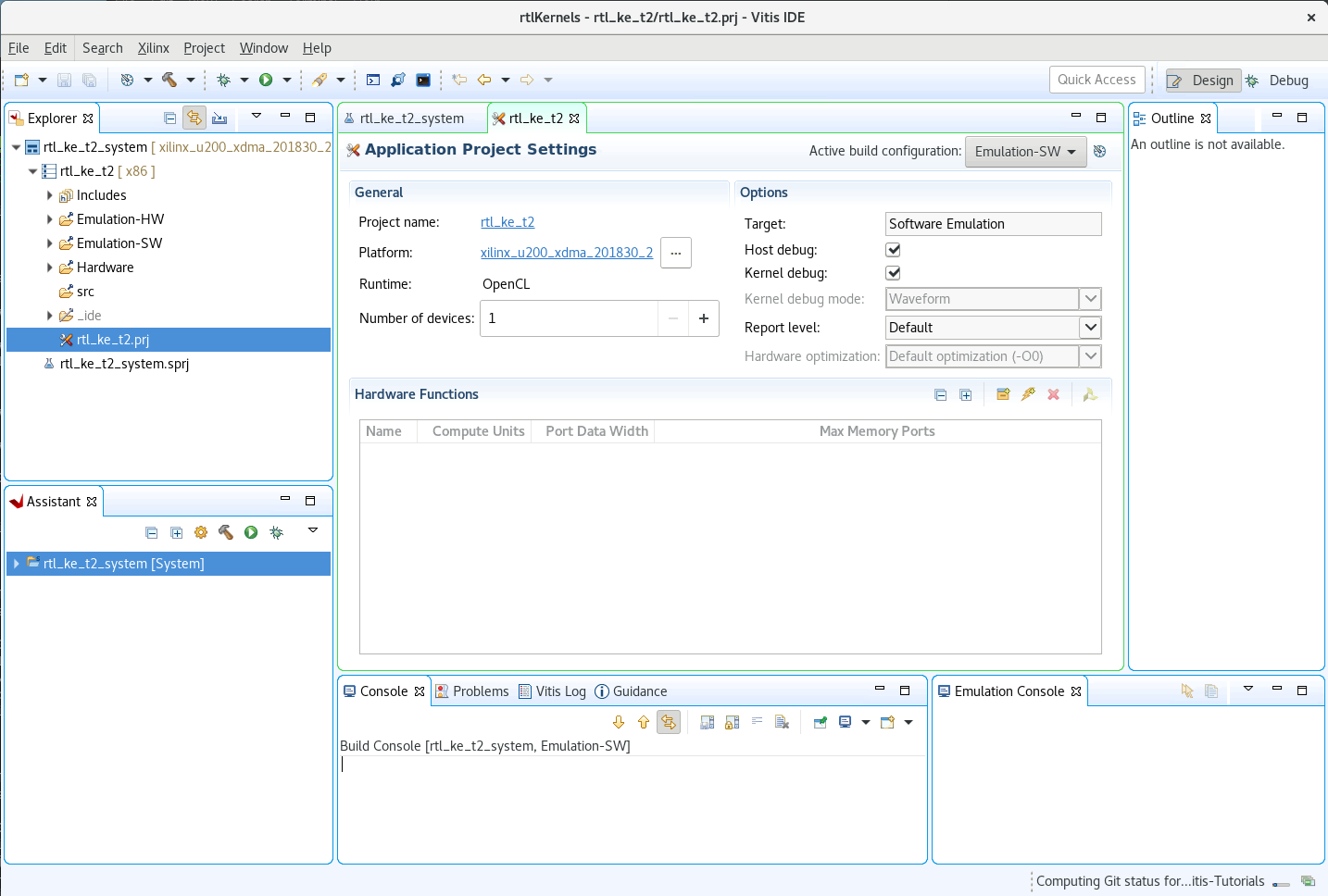Open the Xilinx menu
This screenshot has height=896, width=1328.
(x=153, y=48)
